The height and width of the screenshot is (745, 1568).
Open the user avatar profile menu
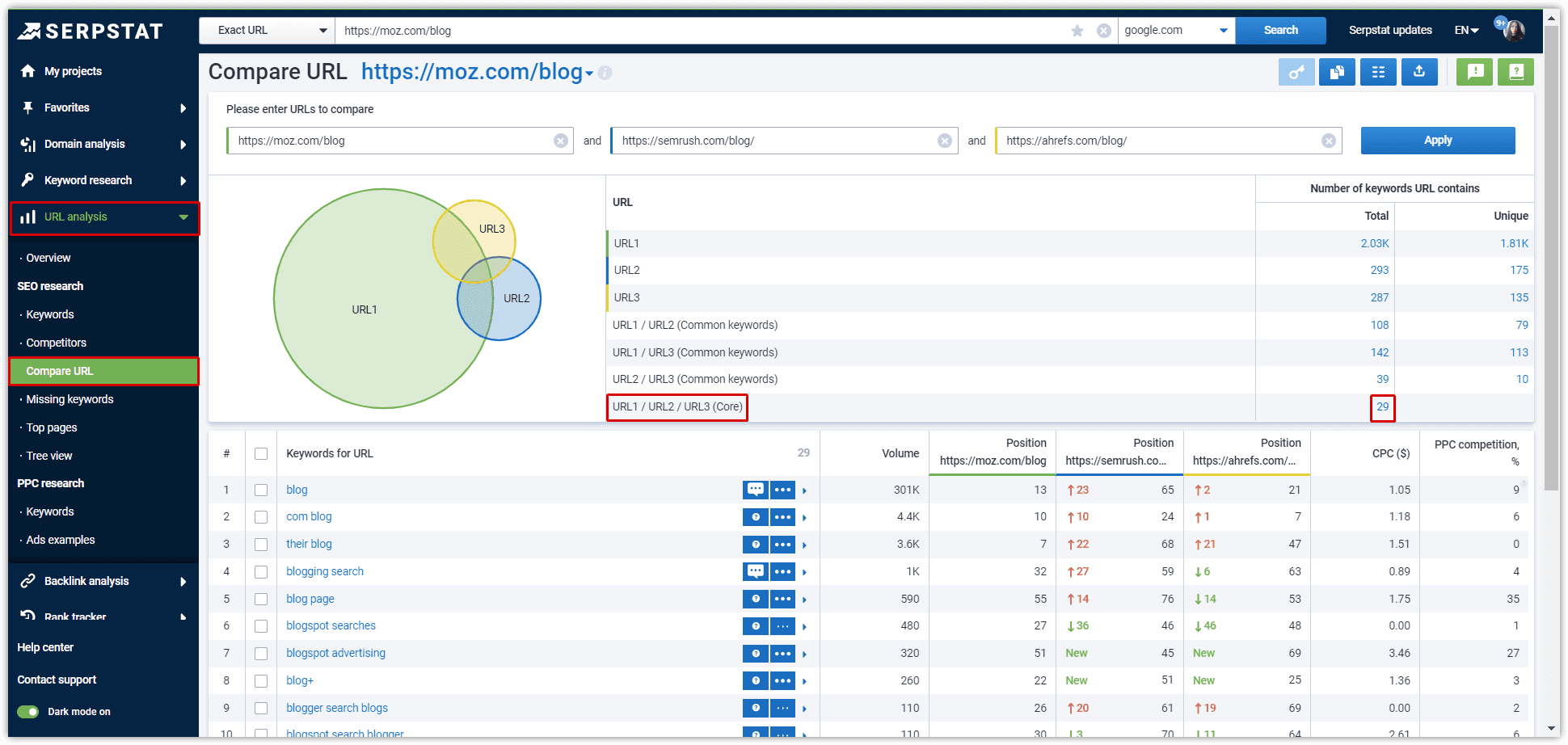point(1514,30)
